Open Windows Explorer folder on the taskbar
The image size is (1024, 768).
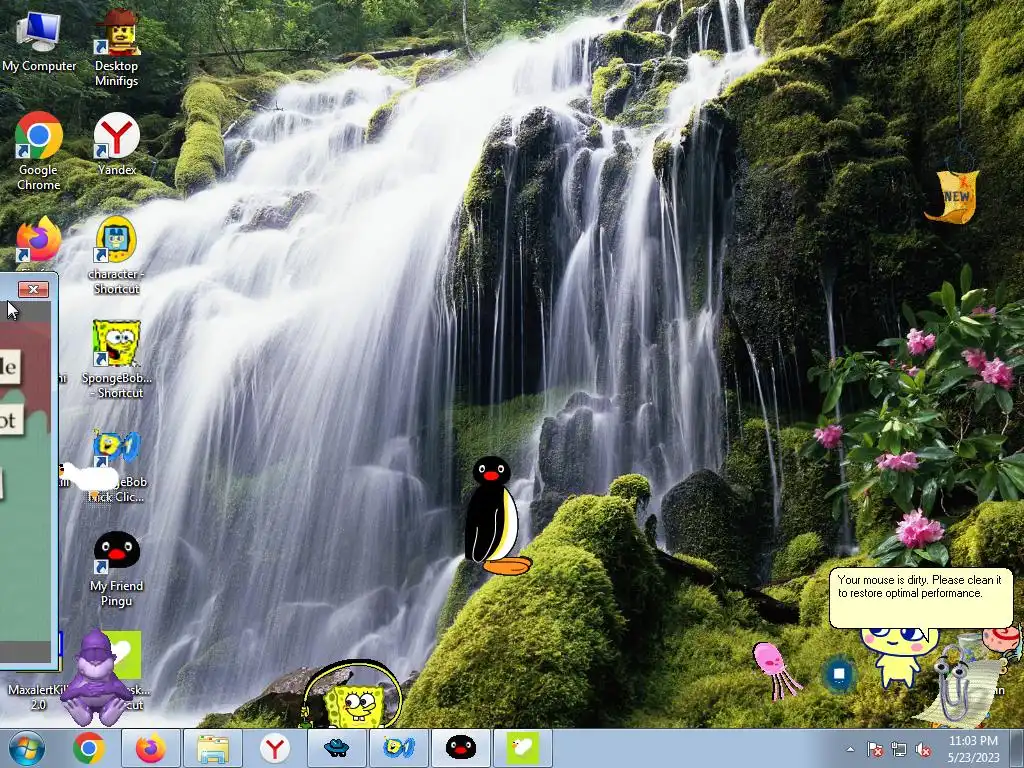213,748
